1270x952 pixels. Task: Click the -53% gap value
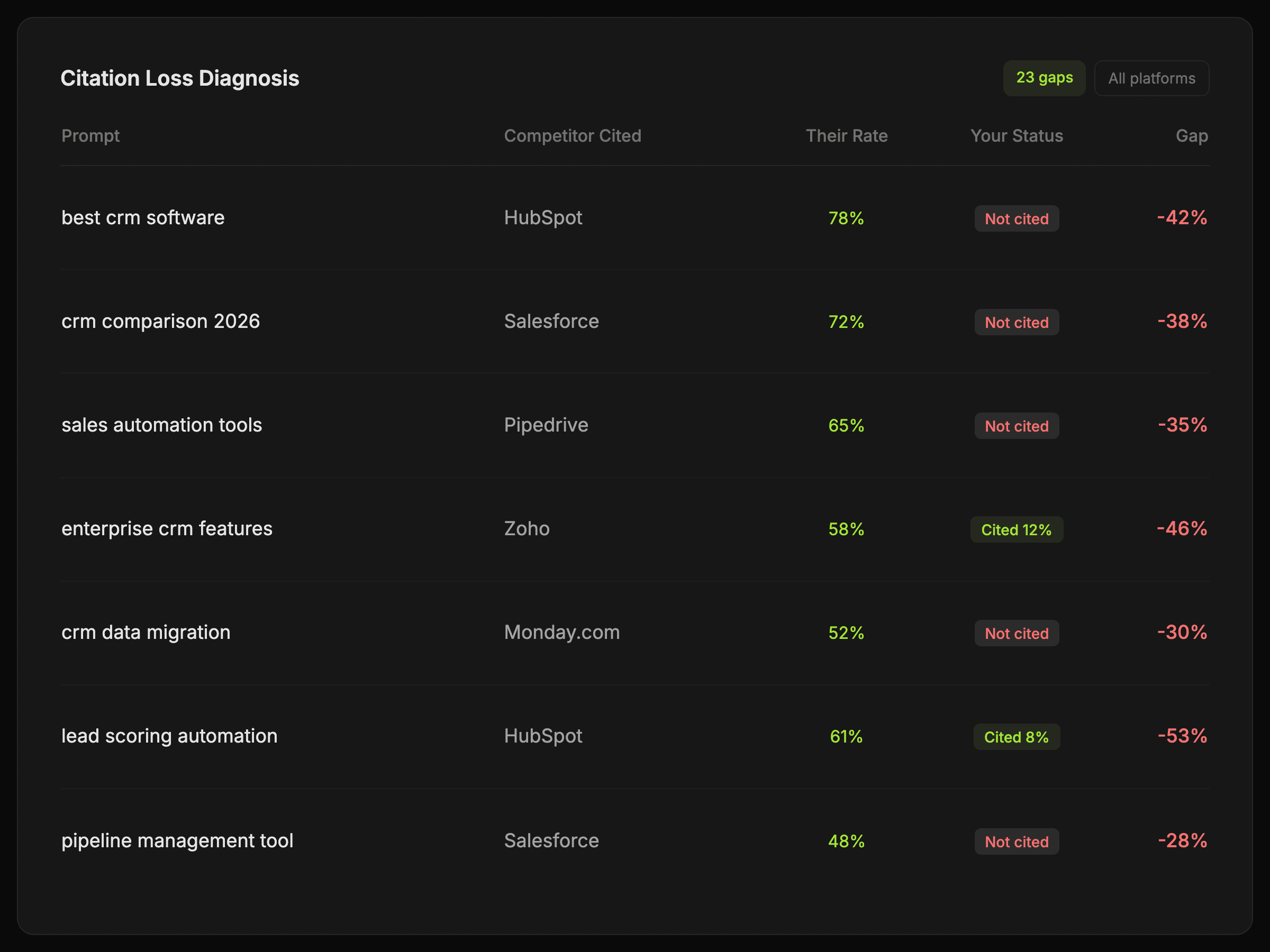pos(1182,736)
